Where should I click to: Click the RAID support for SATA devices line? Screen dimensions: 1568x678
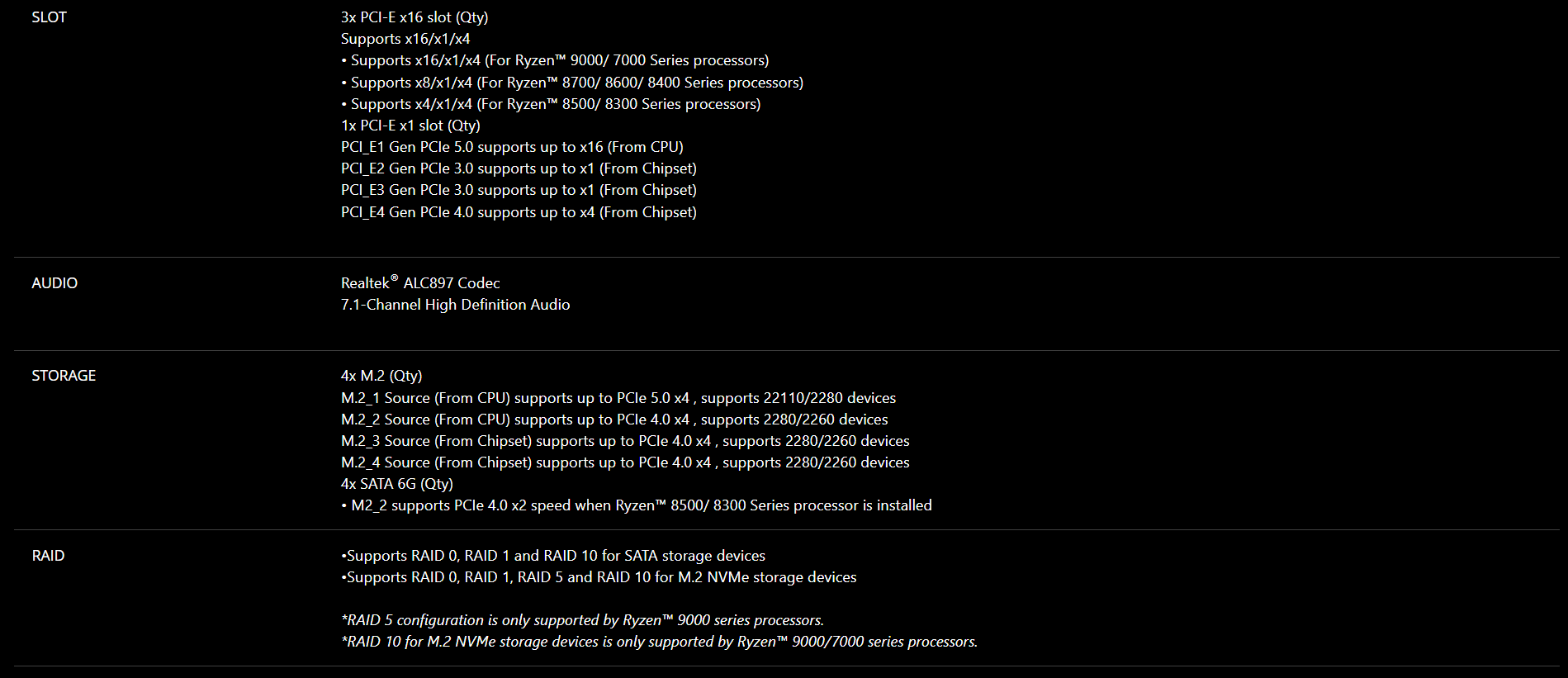click(x=553, y=556)
